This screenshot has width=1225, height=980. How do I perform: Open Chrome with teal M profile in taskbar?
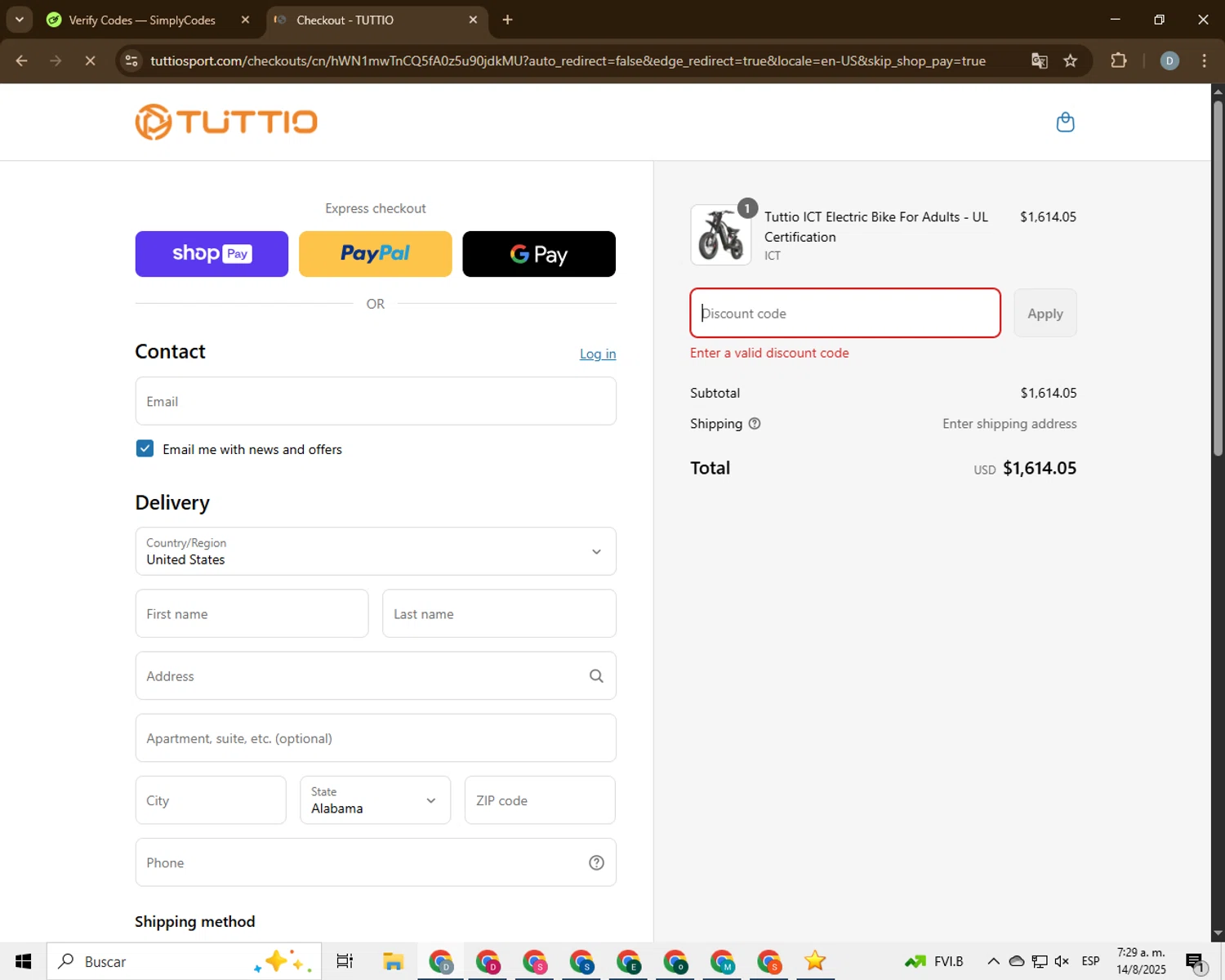[x=722, y=961]
